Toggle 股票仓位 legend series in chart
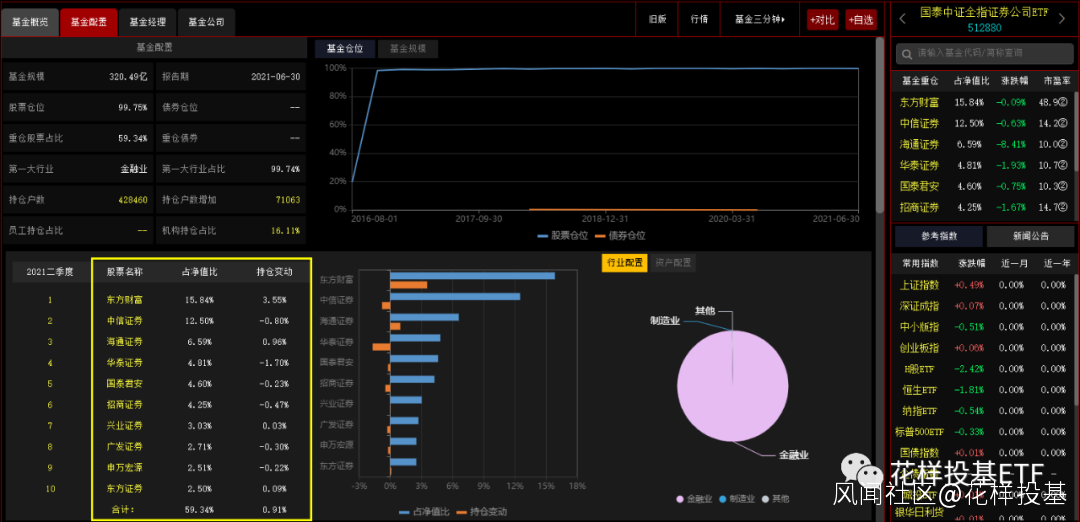The height and width of the screenshot is (522, 1080). coord(563,235)
